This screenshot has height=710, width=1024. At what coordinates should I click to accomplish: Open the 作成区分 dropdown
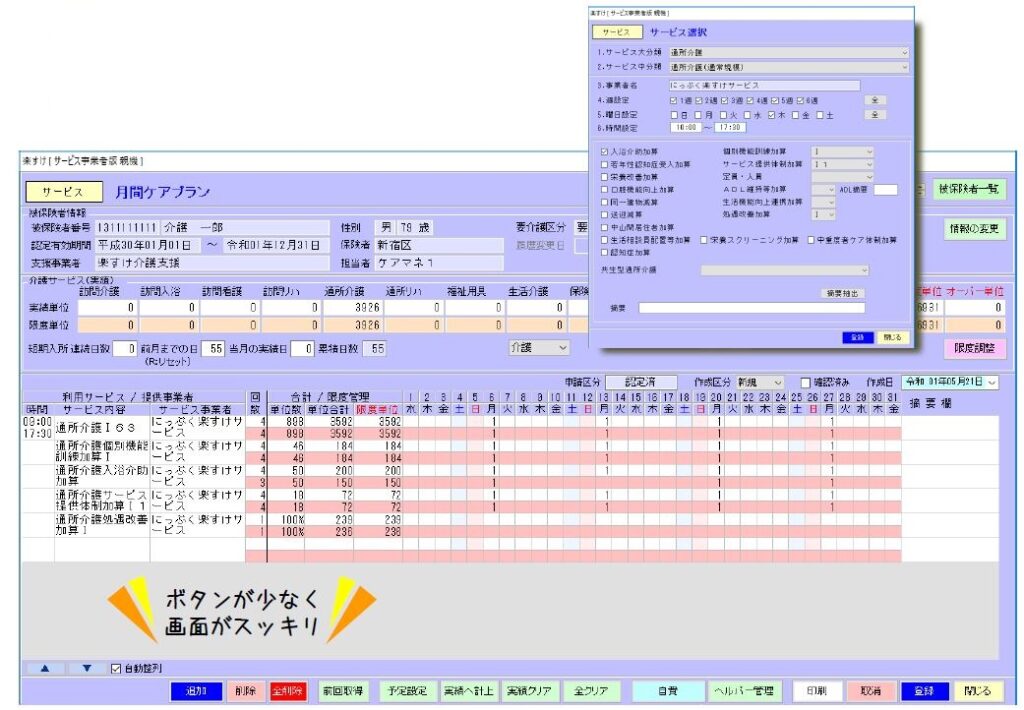click(x=779, y=382)
